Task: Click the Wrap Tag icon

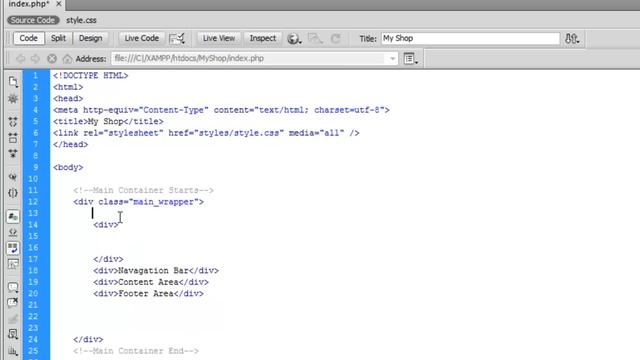Action: point(13,319)
